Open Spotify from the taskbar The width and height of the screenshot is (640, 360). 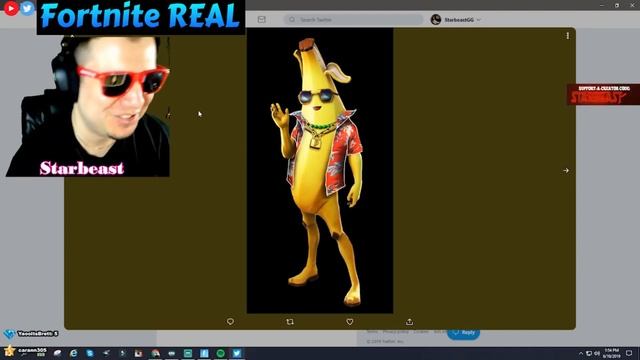[x=220, y=353]
